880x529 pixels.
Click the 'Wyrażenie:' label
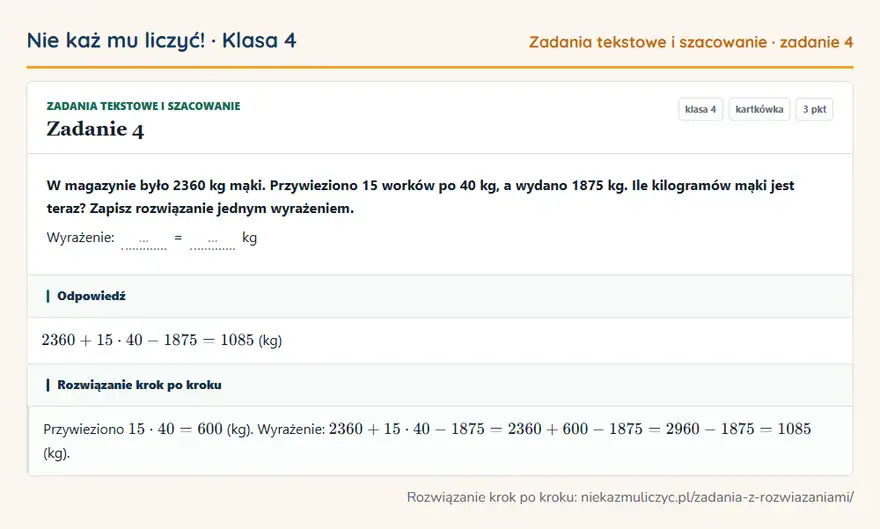pyautogui.click(x=80, y=237)
